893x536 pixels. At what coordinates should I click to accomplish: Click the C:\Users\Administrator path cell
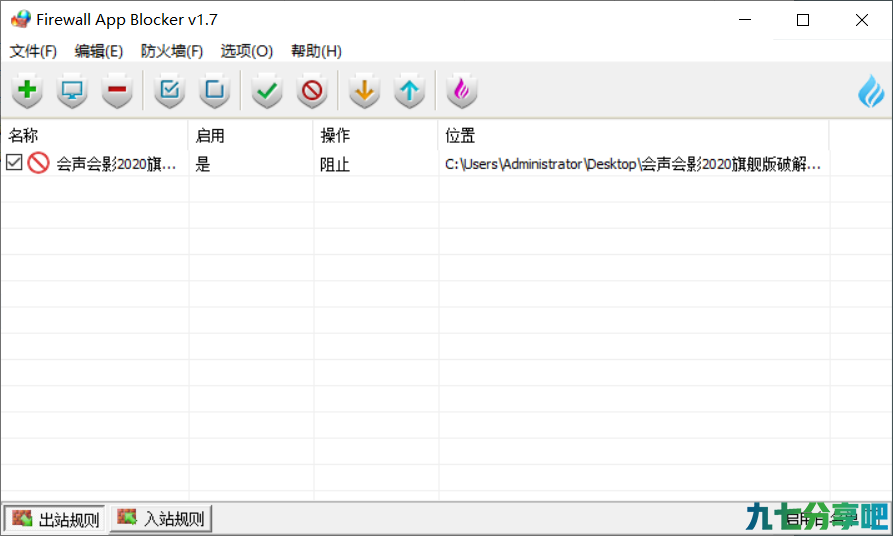pyautogui.click(x=633, y=165)
